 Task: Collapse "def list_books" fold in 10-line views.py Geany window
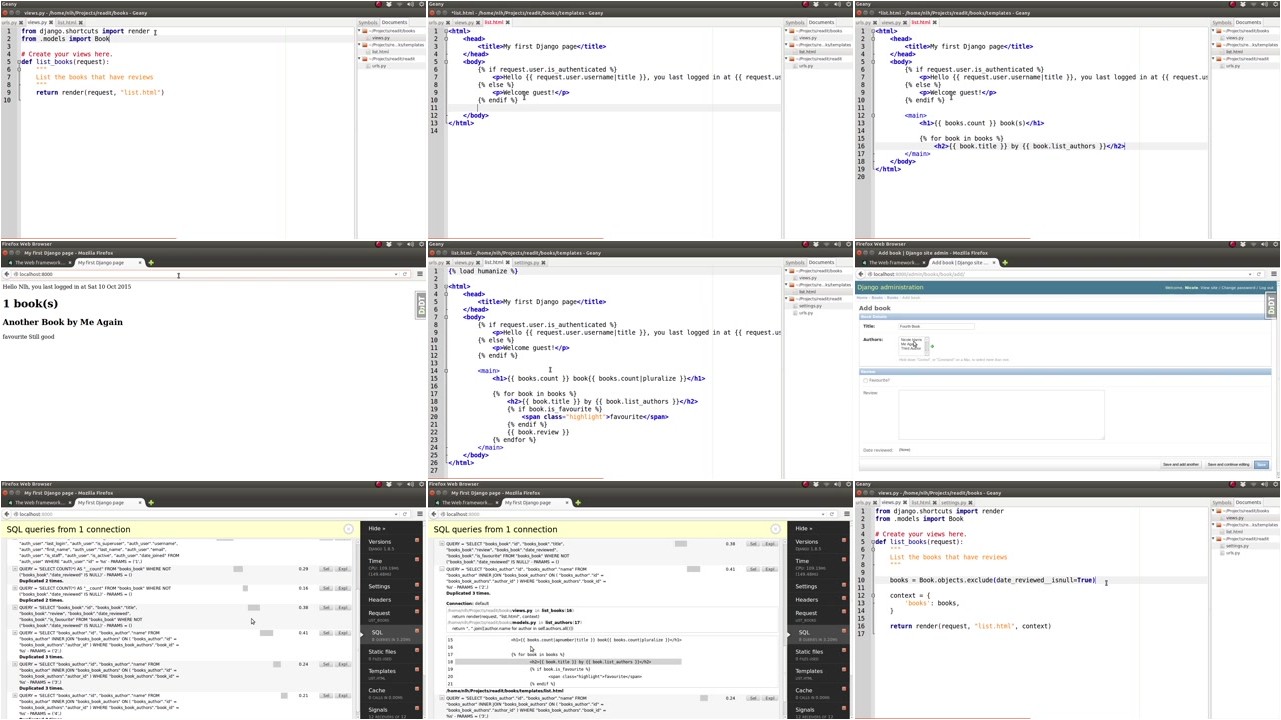pyautogui.click(x=18, y=62)
